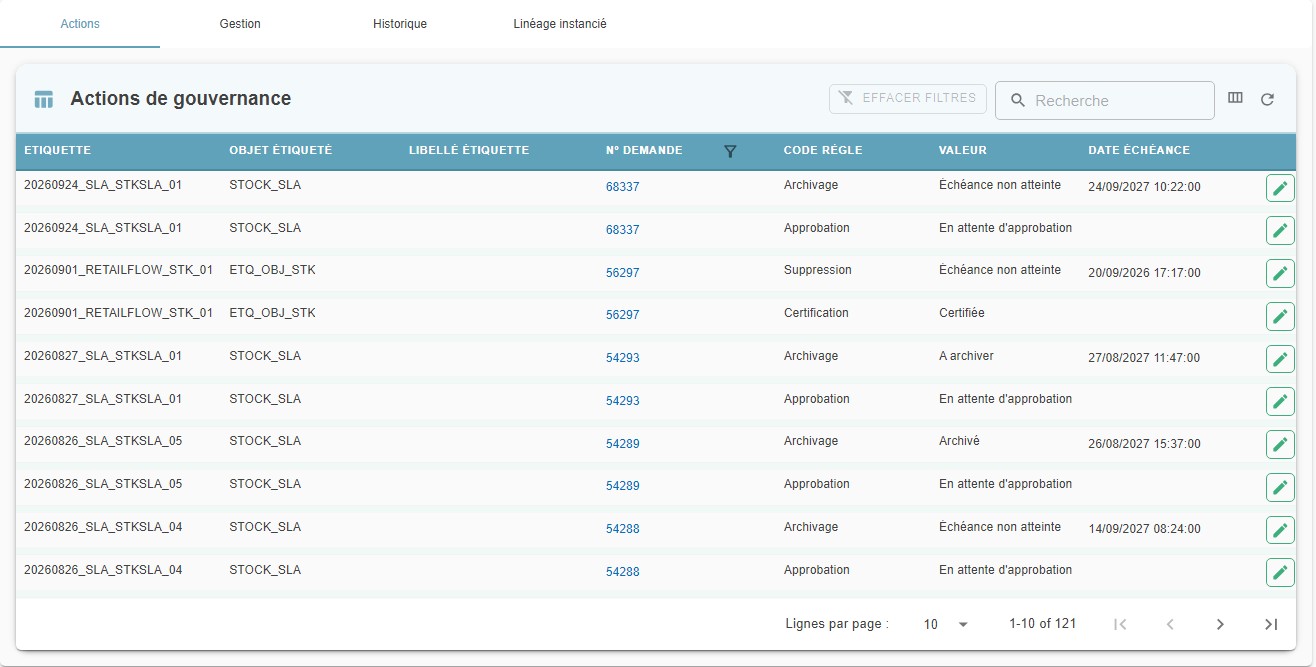This screenshot has height=667, width=1316.
Task: Open the column chooser icon
Action: (x=1235, y=98)
